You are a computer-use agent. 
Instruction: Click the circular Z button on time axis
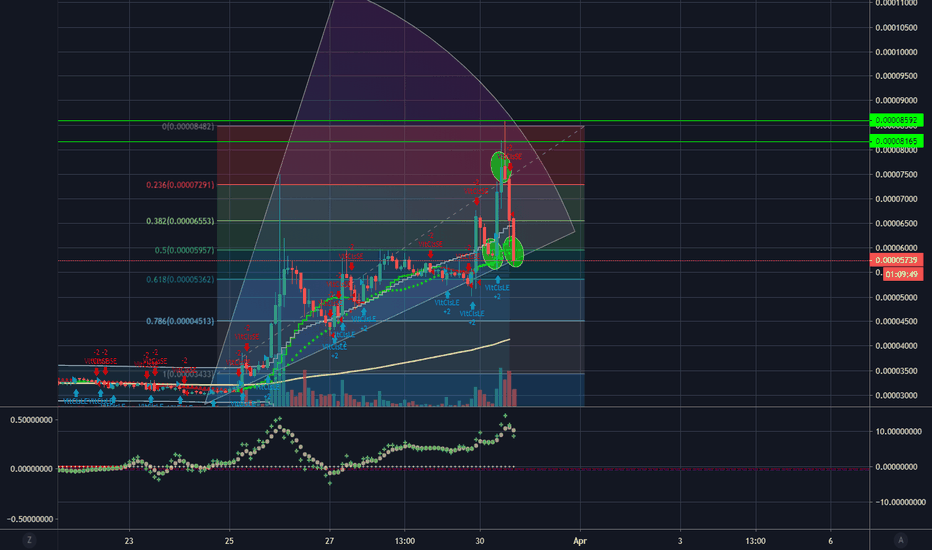click(29, 540)
